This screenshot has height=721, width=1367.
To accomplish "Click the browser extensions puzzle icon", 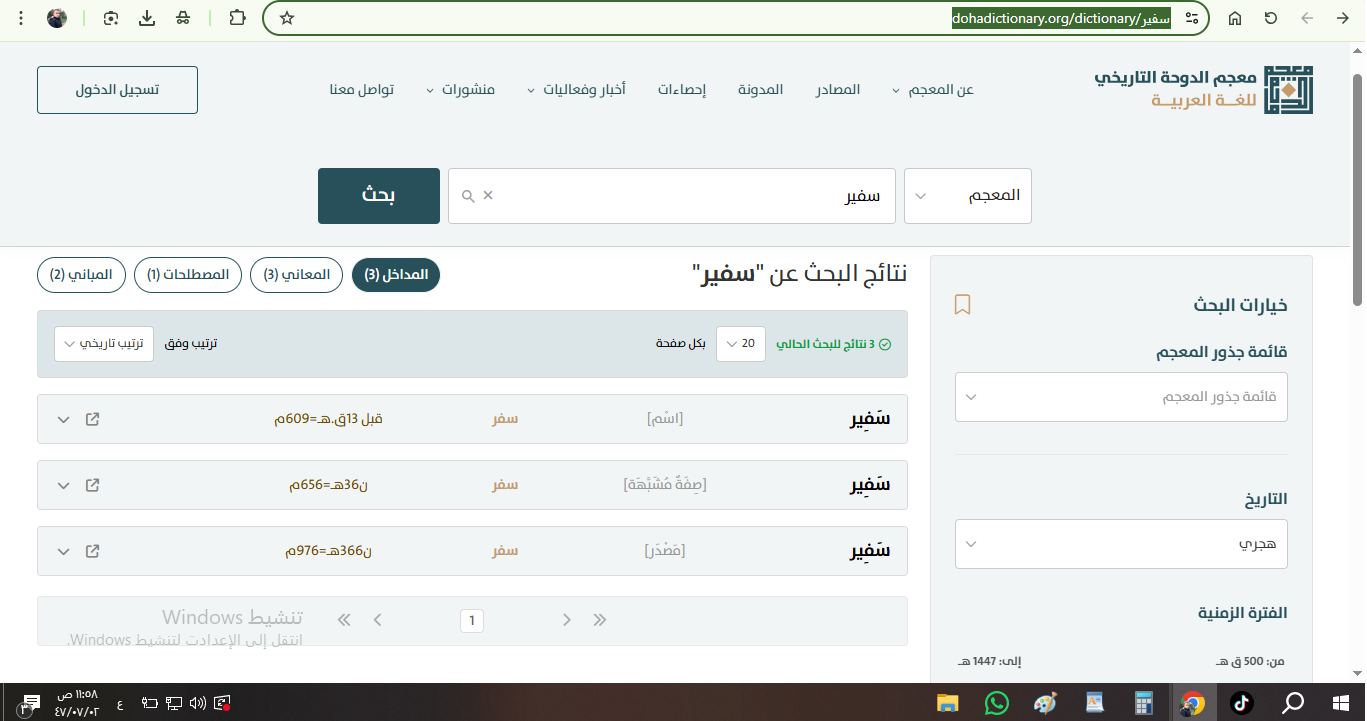I will (x=237, y=18).
